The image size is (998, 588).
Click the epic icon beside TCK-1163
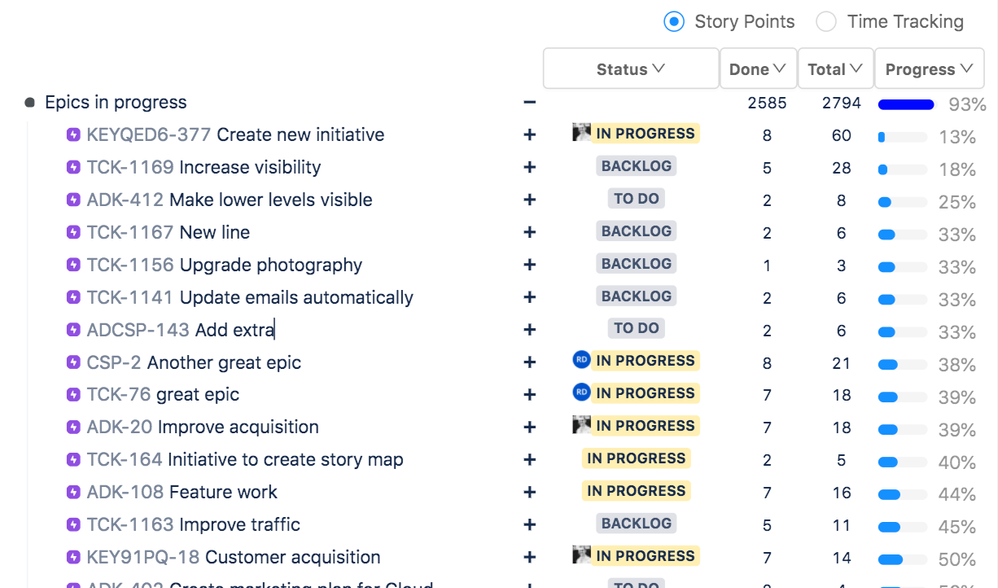coord(73,524)
